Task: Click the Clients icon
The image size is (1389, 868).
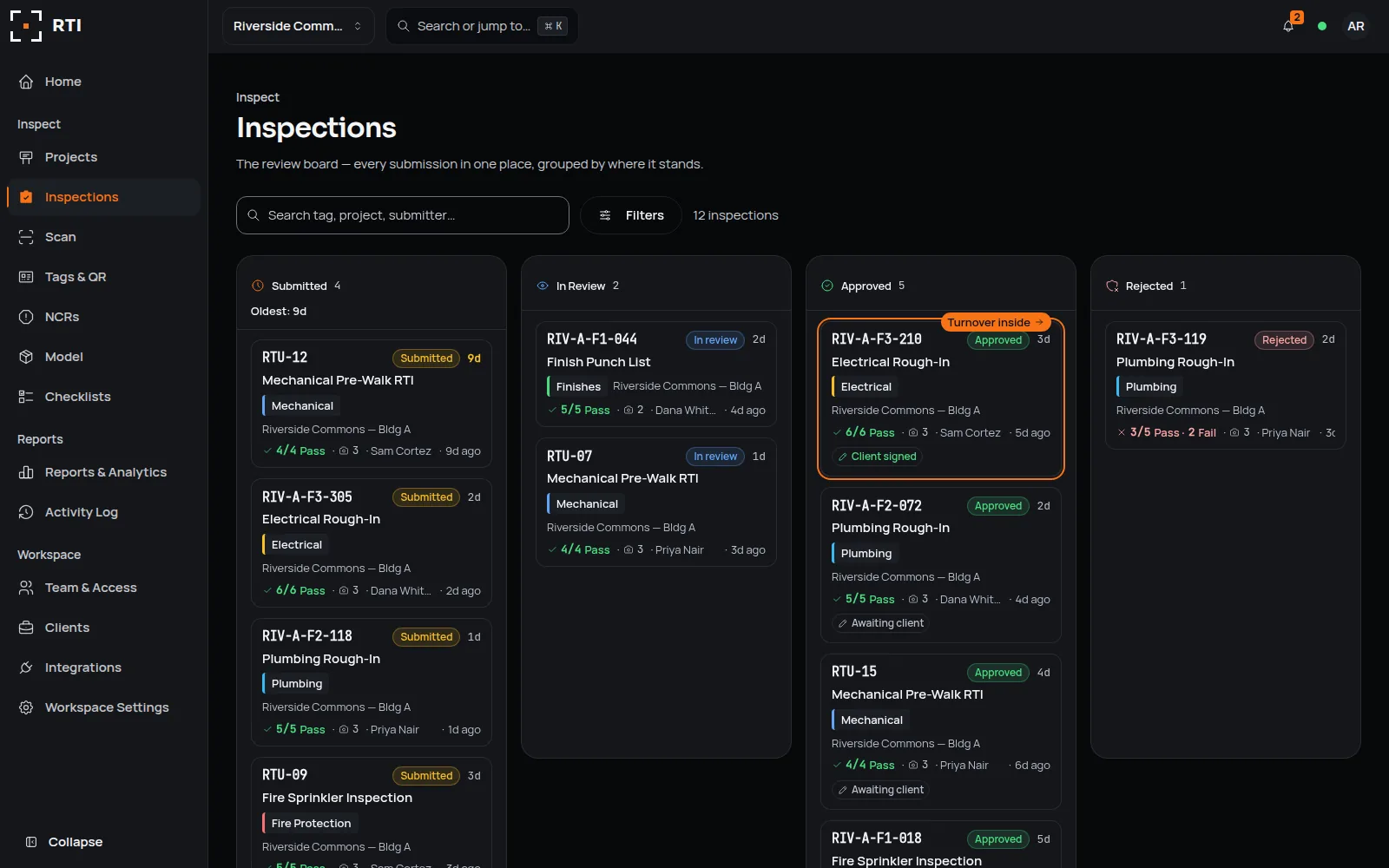Action: [26, 628]
